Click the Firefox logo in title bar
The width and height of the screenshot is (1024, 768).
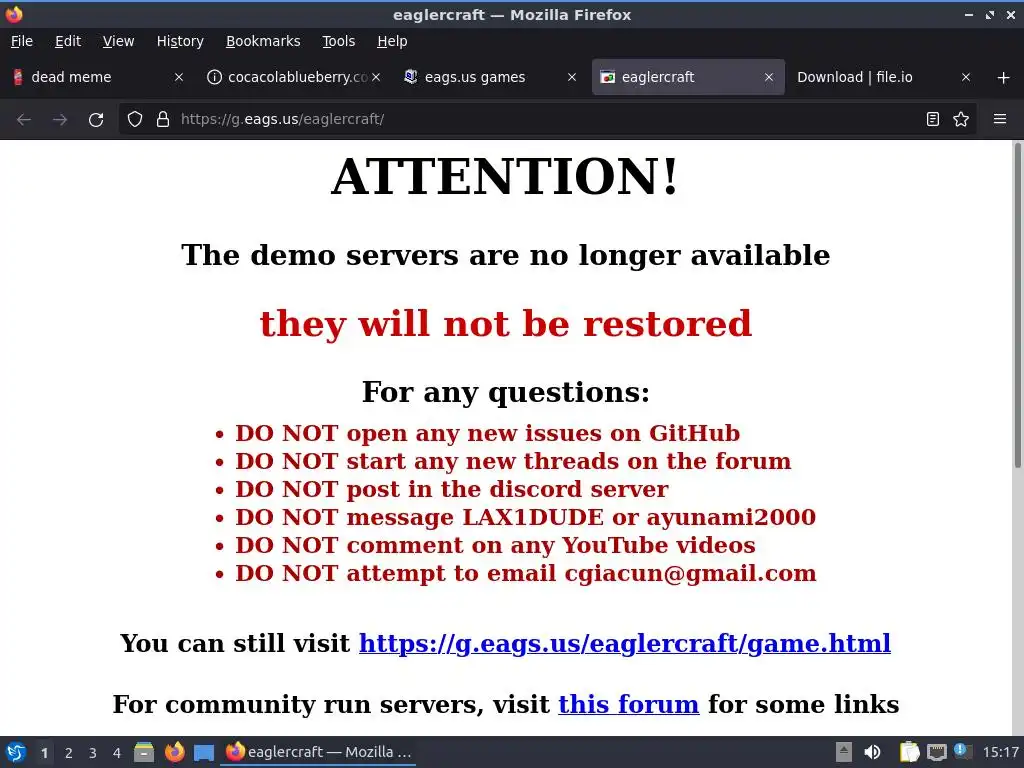tap(14, 14)
